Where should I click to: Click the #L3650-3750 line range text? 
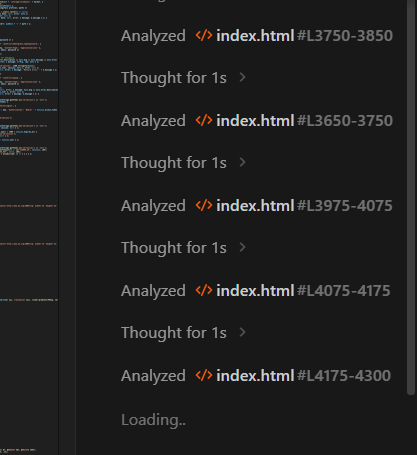point(345,121)
